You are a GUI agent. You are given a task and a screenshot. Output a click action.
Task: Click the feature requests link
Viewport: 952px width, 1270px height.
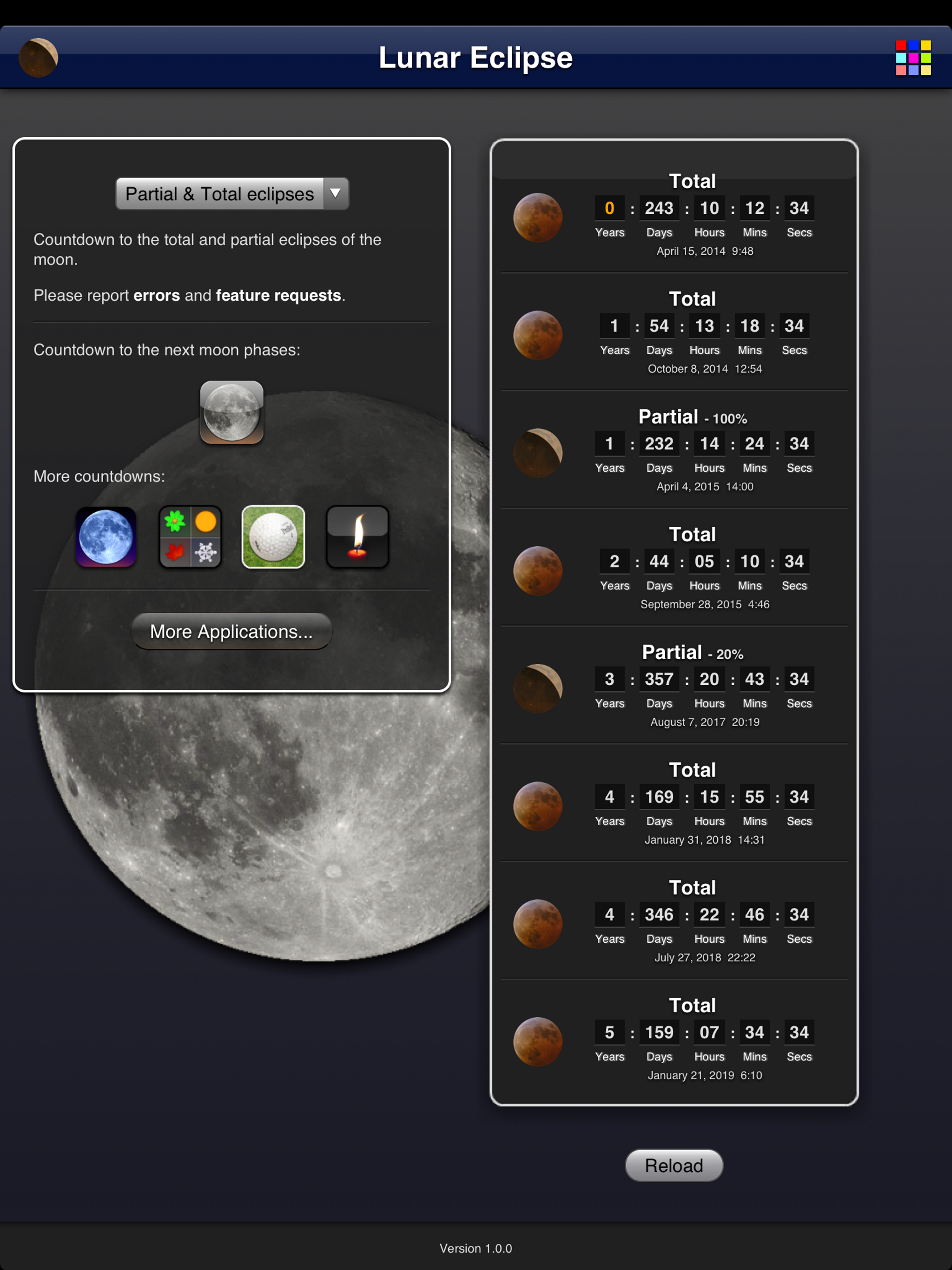[278, 295]
